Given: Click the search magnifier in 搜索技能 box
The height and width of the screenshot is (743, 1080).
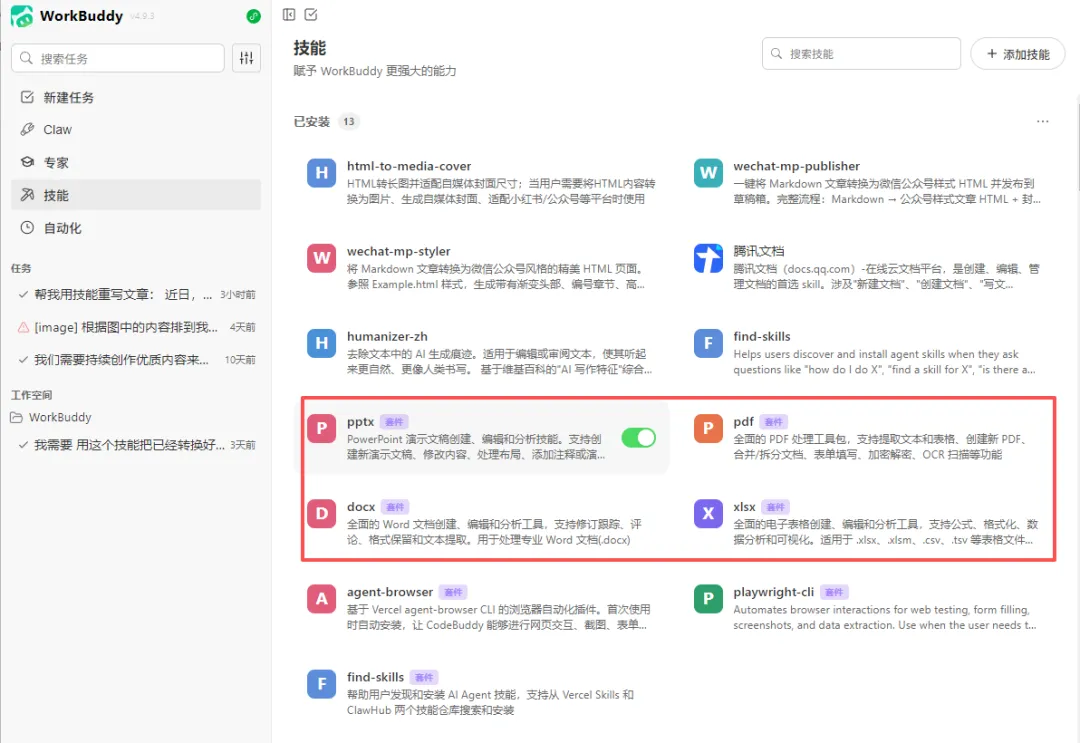Looking at the screenshot, I should pos(776,54).
